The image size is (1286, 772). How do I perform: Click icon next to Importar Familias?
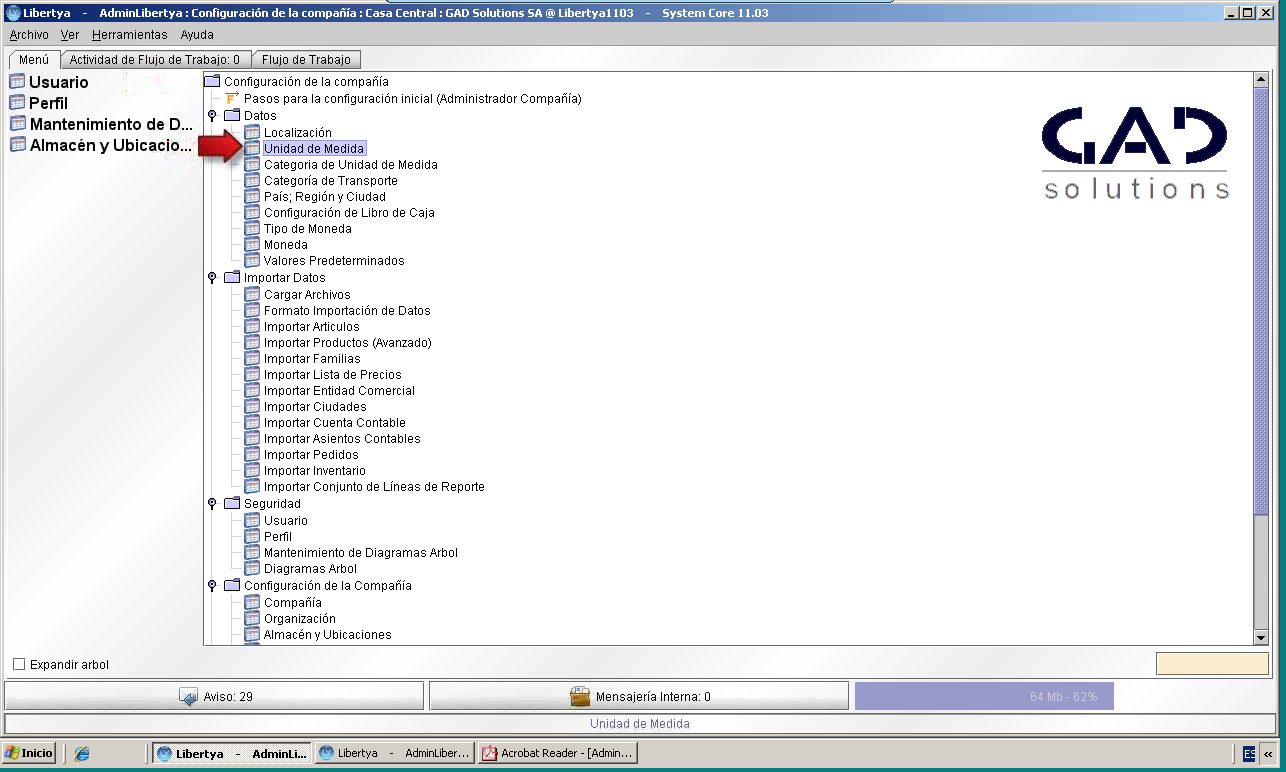click(252, 358)
